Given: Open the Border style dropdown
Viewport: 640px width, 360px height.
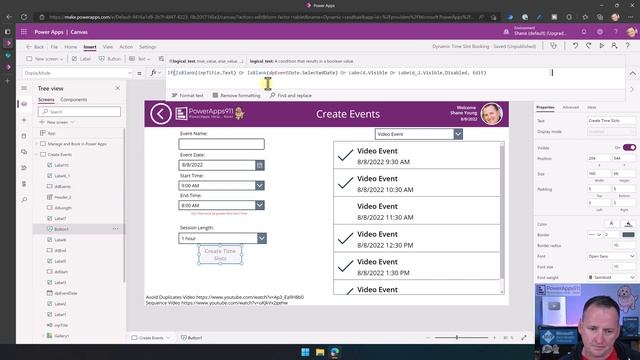Looking at the screenshot, I should pyautogui.click(x=595, y=235).
